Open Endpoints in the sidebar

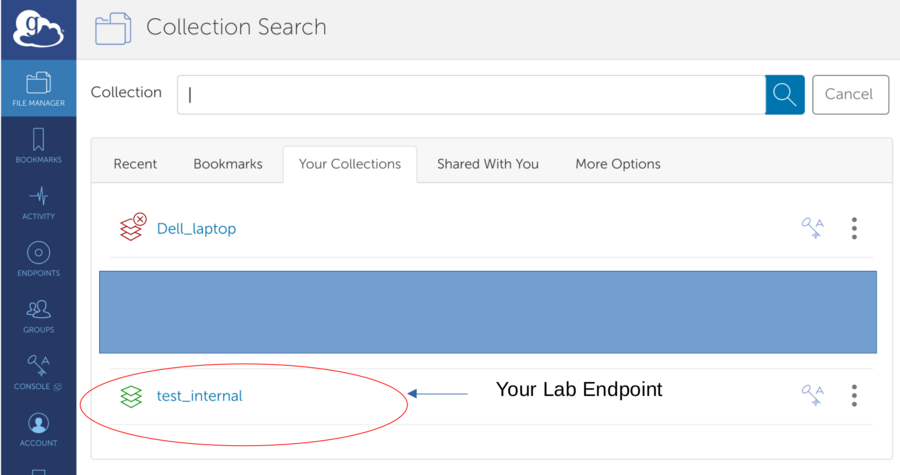(39, 259)
